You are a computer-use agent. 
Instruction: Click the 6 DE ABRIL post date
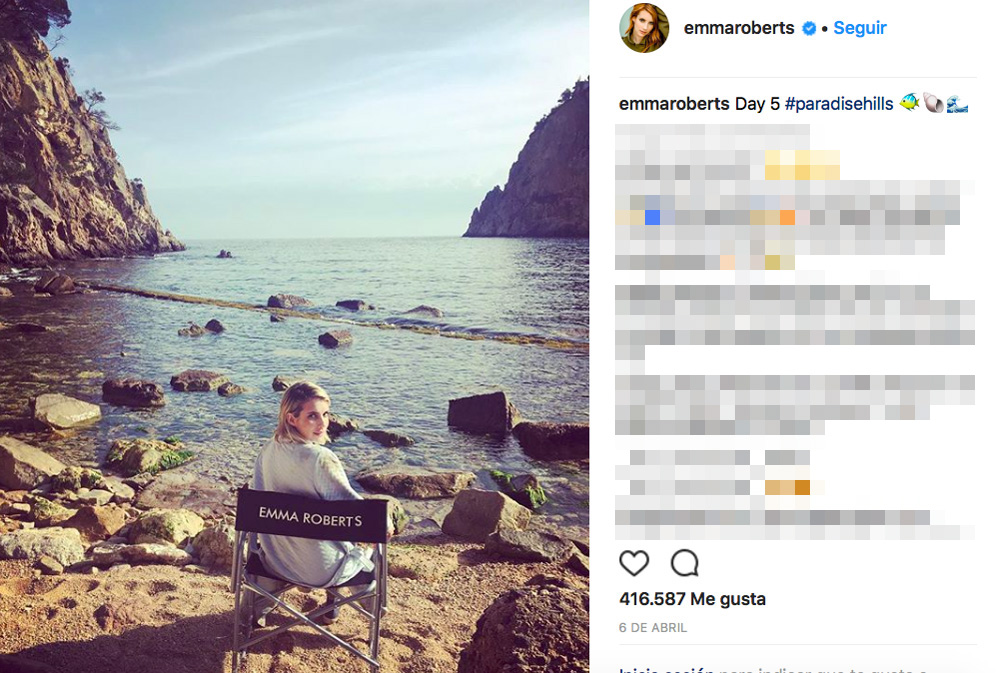pos(653,628)
